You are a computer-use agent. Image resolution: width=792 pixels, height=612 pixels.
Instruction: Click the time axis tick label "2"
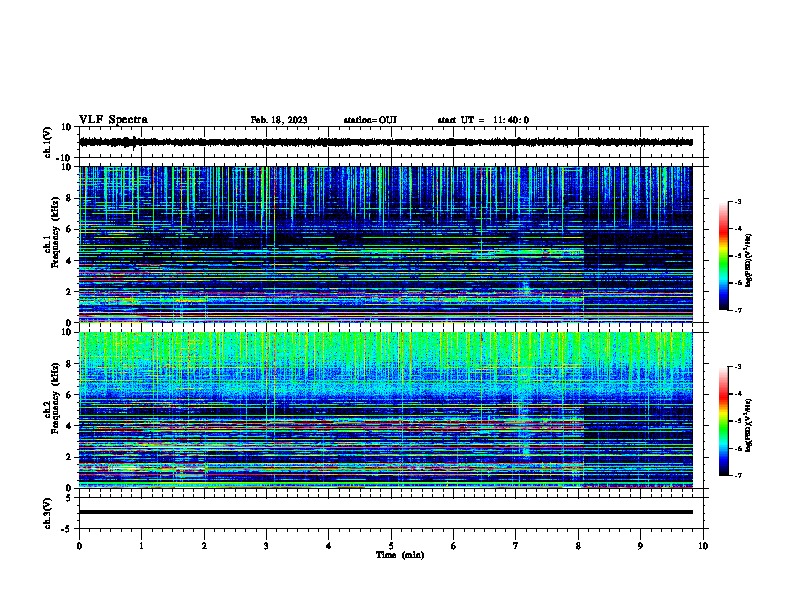204,546
